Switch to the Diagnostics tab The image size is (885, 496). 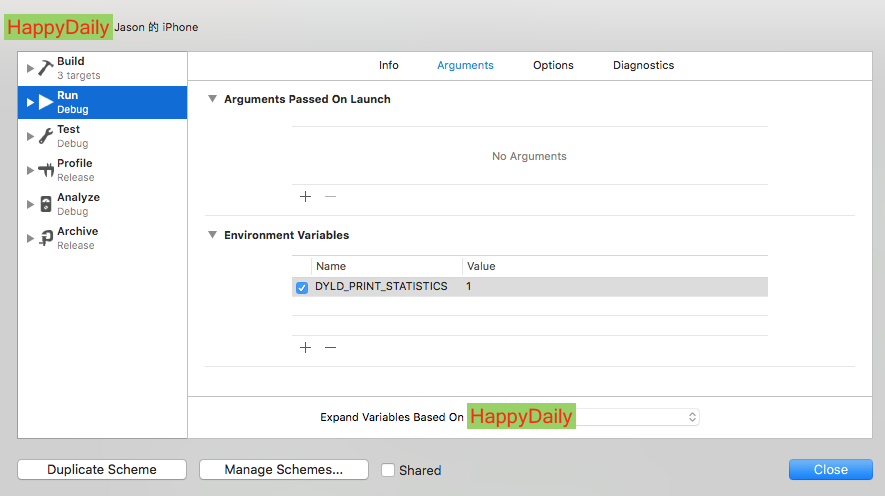point(643,65)
